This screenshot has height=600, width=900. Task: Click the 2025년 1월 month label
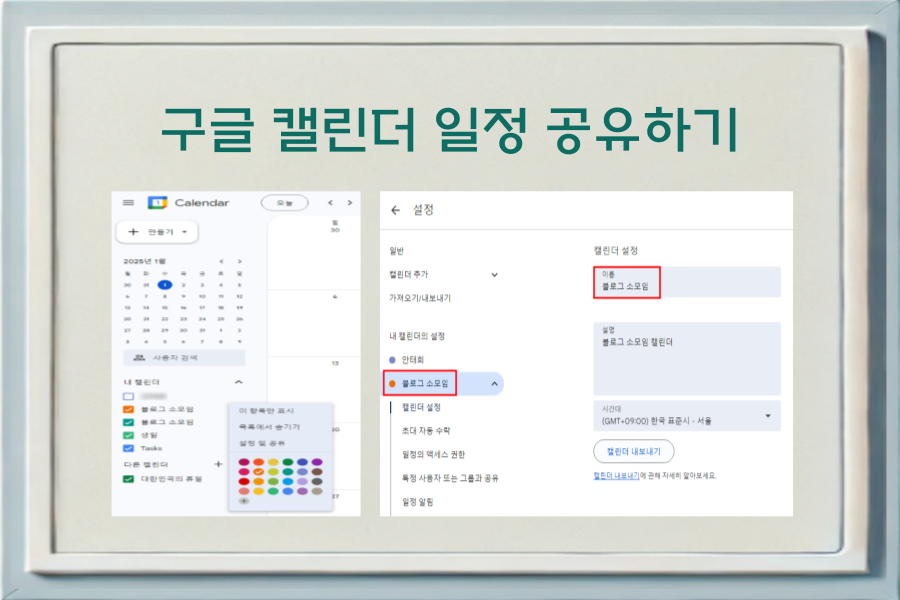(144, 261)
